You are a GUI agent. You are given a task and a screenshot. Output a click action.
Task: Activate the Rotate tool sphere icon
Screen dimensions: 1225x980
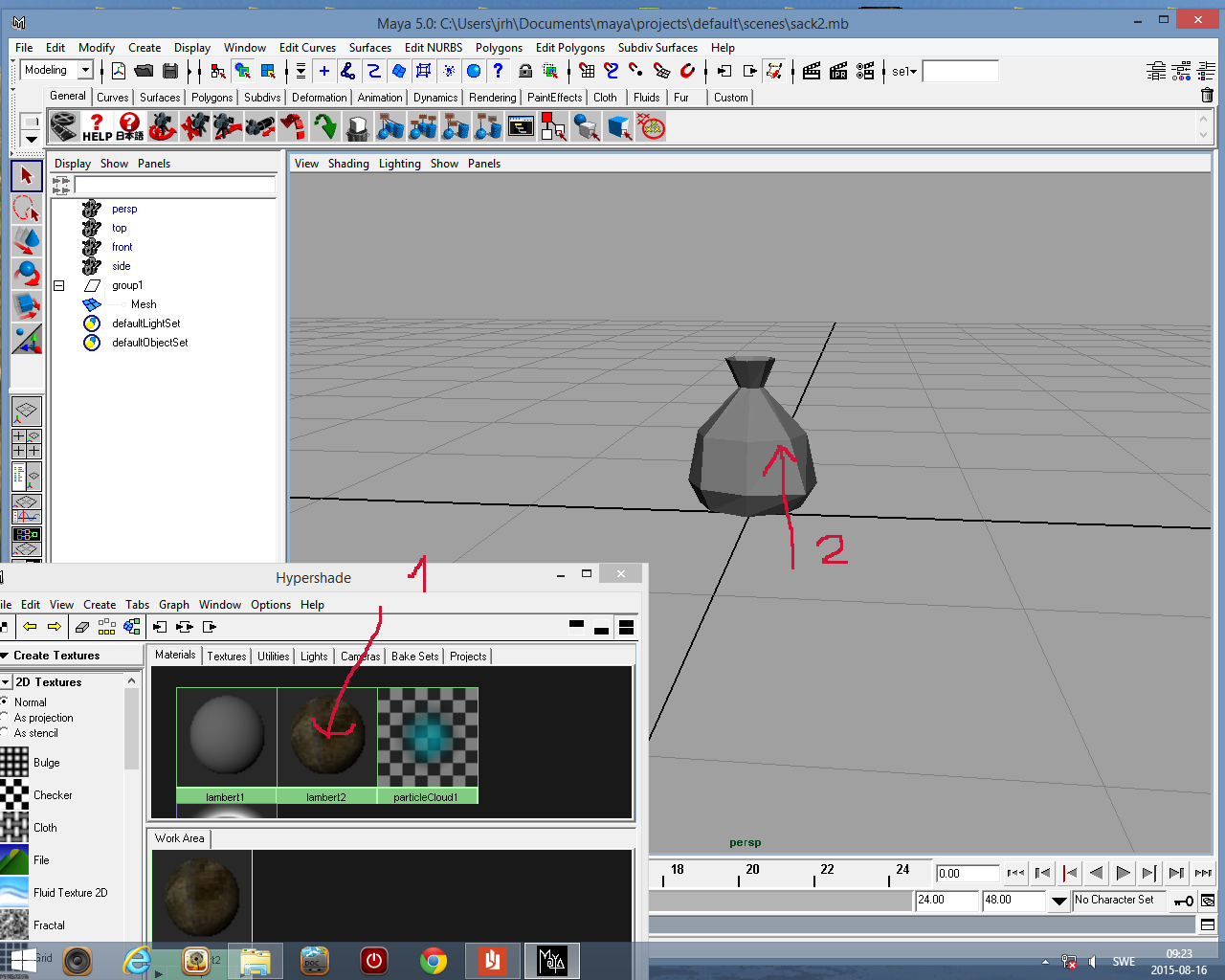(x=27, y=274)
